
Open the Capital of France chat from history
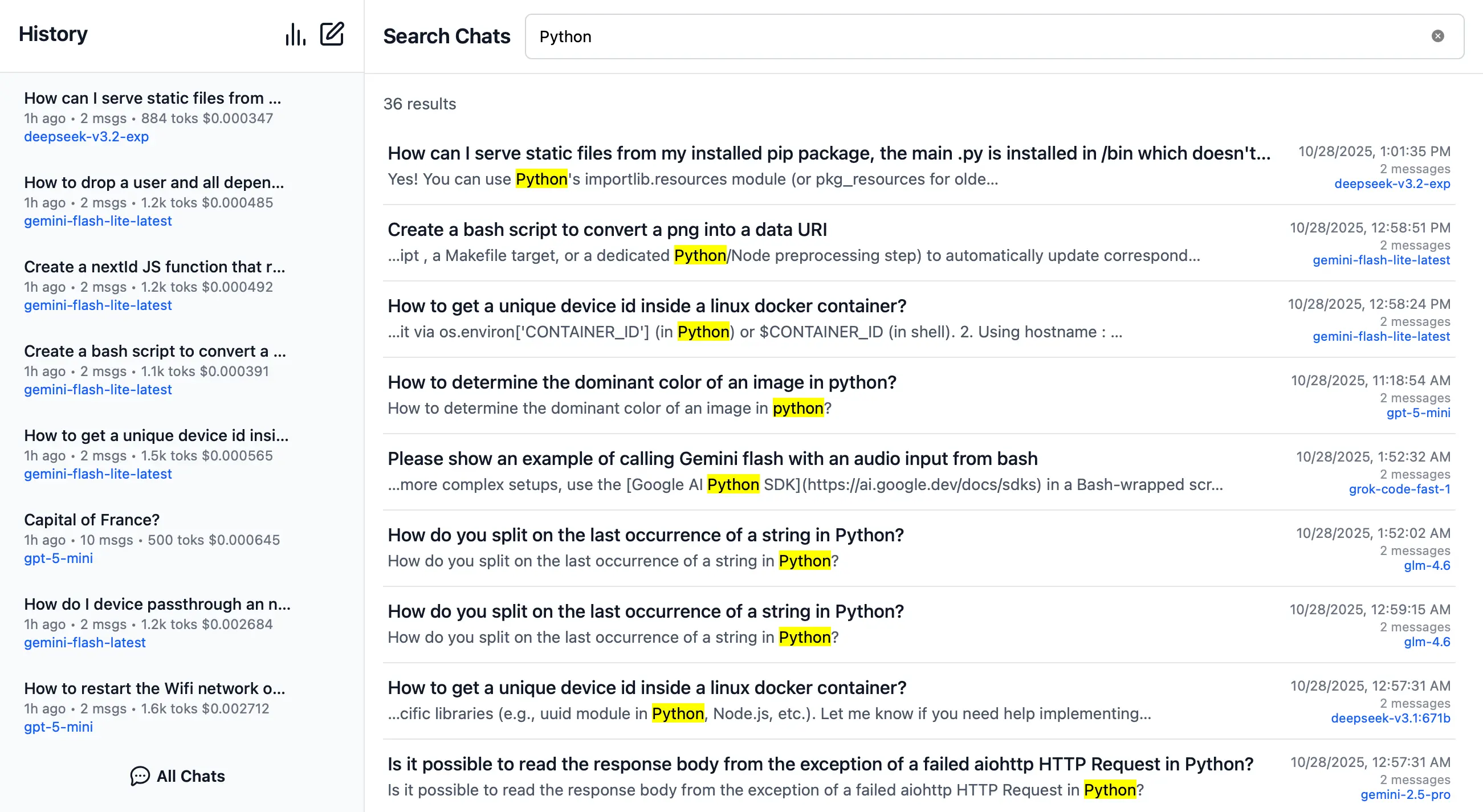click(x=92, y=520)
